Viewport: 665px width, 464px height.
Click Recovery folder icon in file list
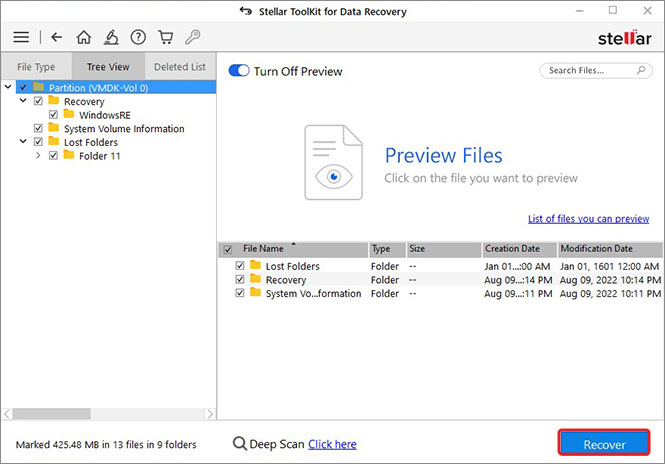pos(255,279)
